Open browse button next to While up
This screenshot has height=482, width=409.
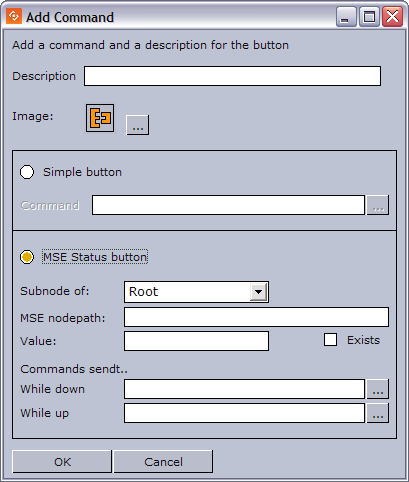pos(378,413)
